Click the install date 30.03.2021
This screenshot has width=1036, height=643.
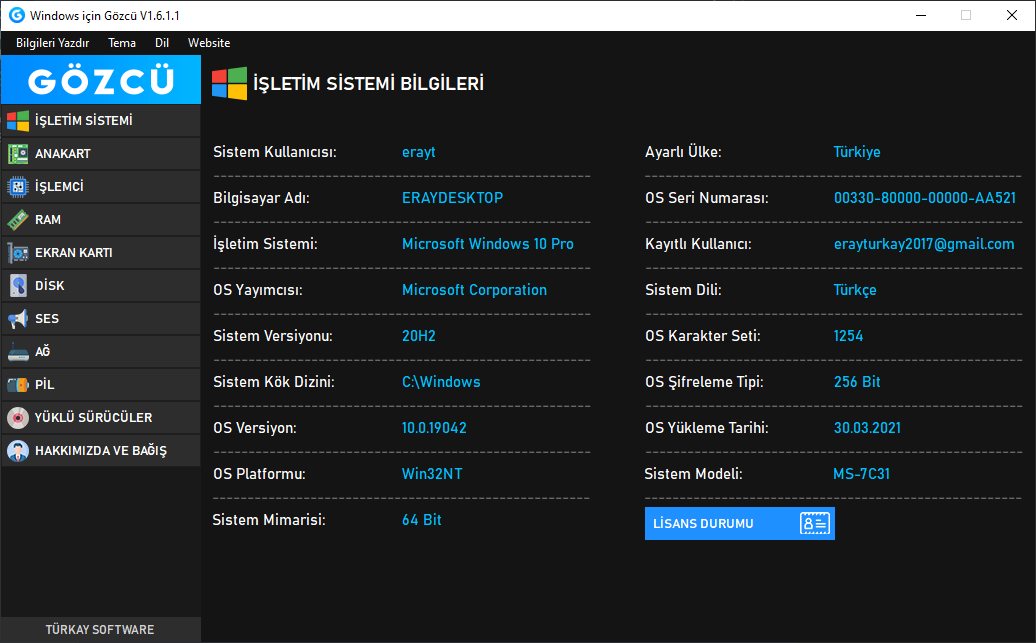click(x=867, y=428)
